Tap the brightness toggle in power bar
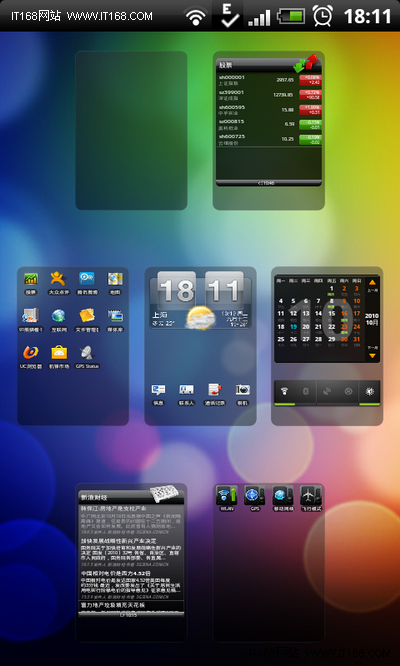 369,392
